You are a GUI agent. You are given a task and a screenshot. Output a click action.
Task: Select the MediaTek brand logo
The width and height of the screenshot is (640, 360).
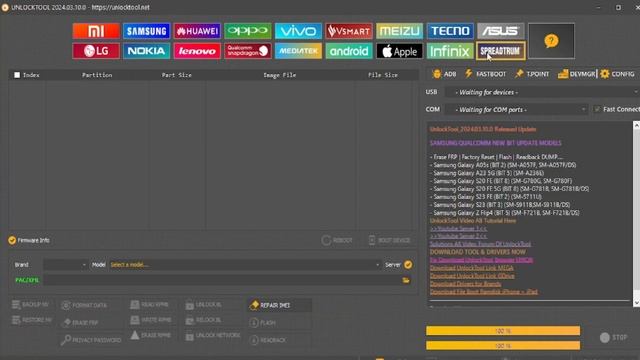tap(298, 51)
